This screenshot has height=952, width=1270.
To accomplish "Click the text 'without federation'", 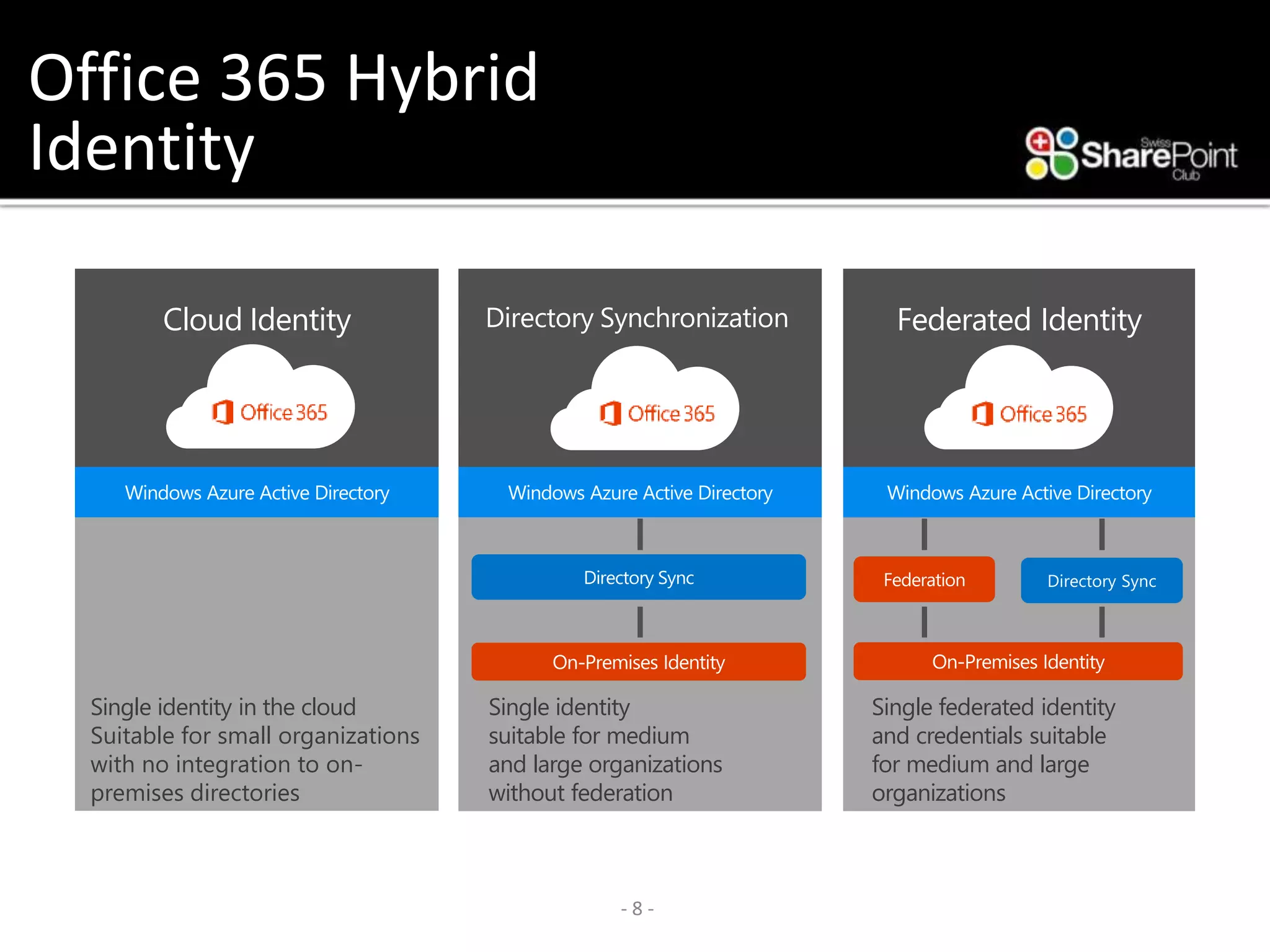I will pos(580,793).
